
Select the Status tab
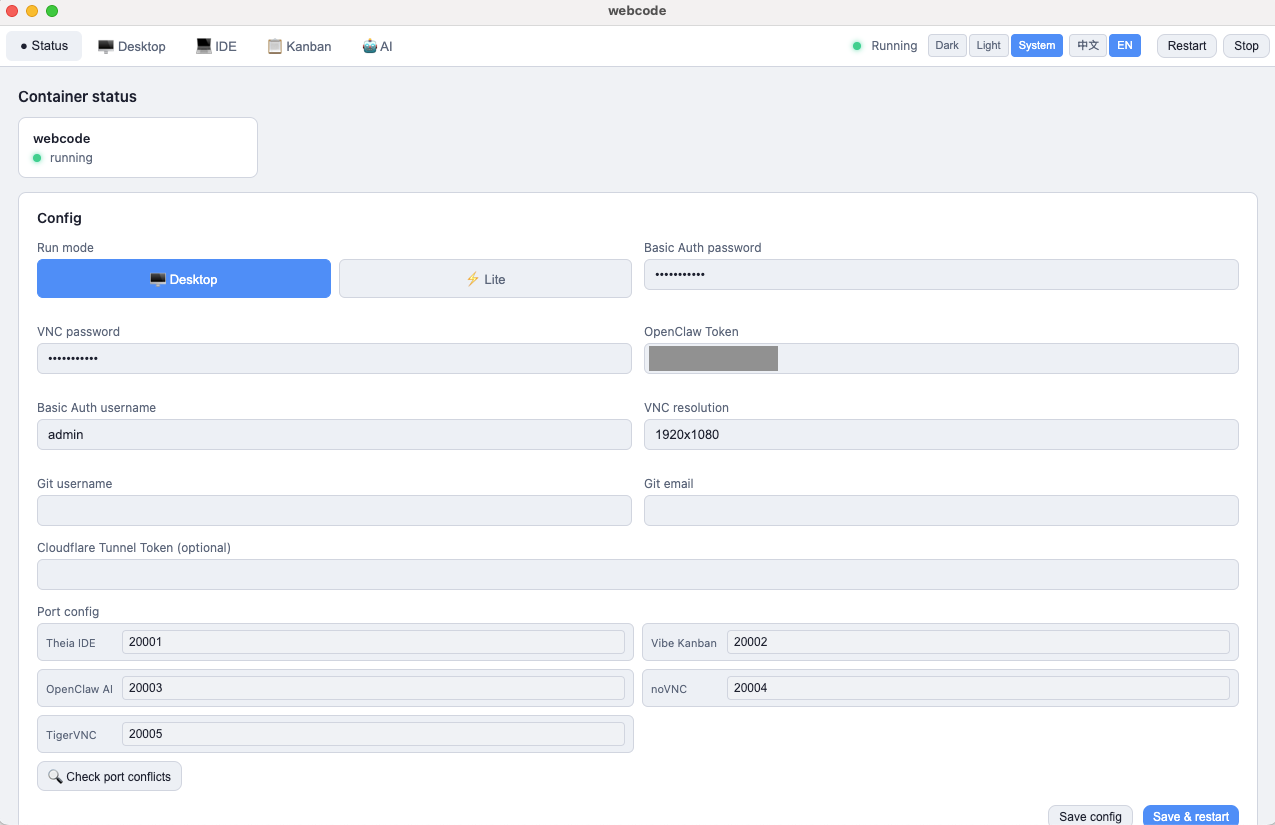pos(44,46)
